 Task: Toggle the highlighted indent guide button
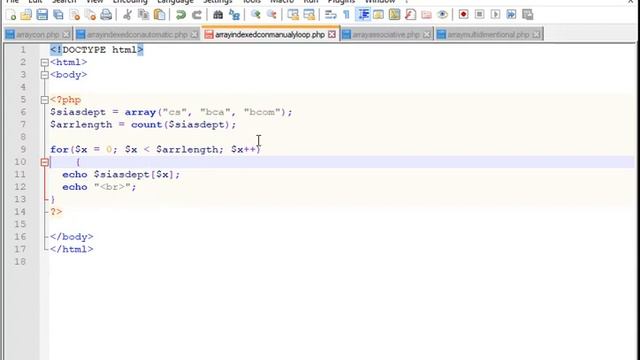point(362,15)
